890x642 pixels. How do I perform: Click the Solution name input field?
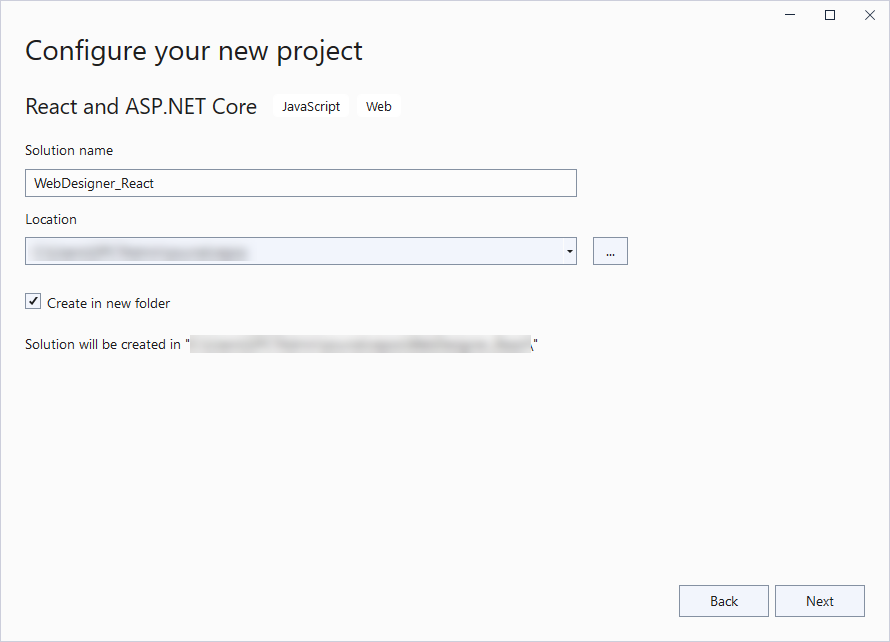(301, 183)
